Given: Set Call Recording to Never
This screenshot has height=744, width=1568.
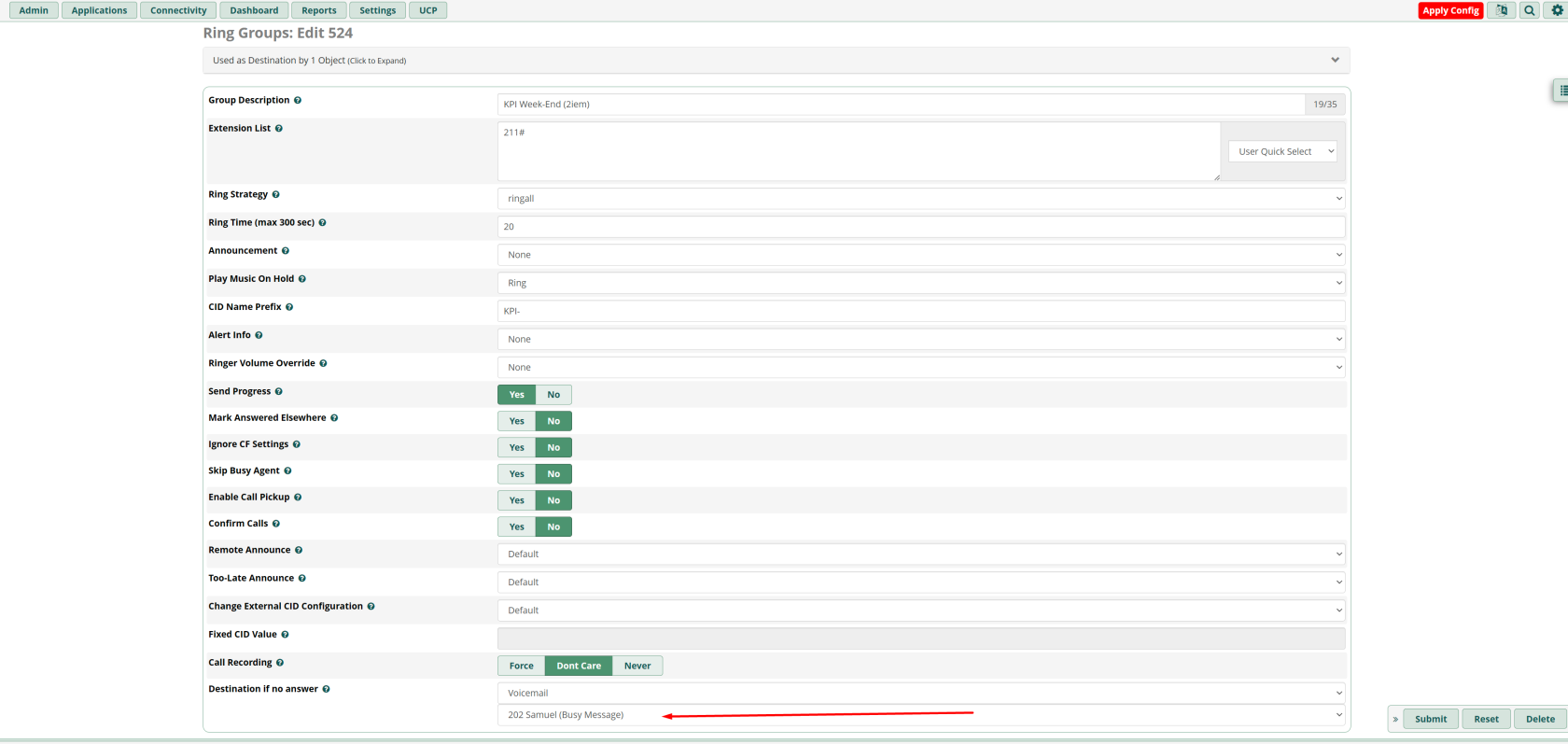Looking at the screenshot, I should 637,666.
